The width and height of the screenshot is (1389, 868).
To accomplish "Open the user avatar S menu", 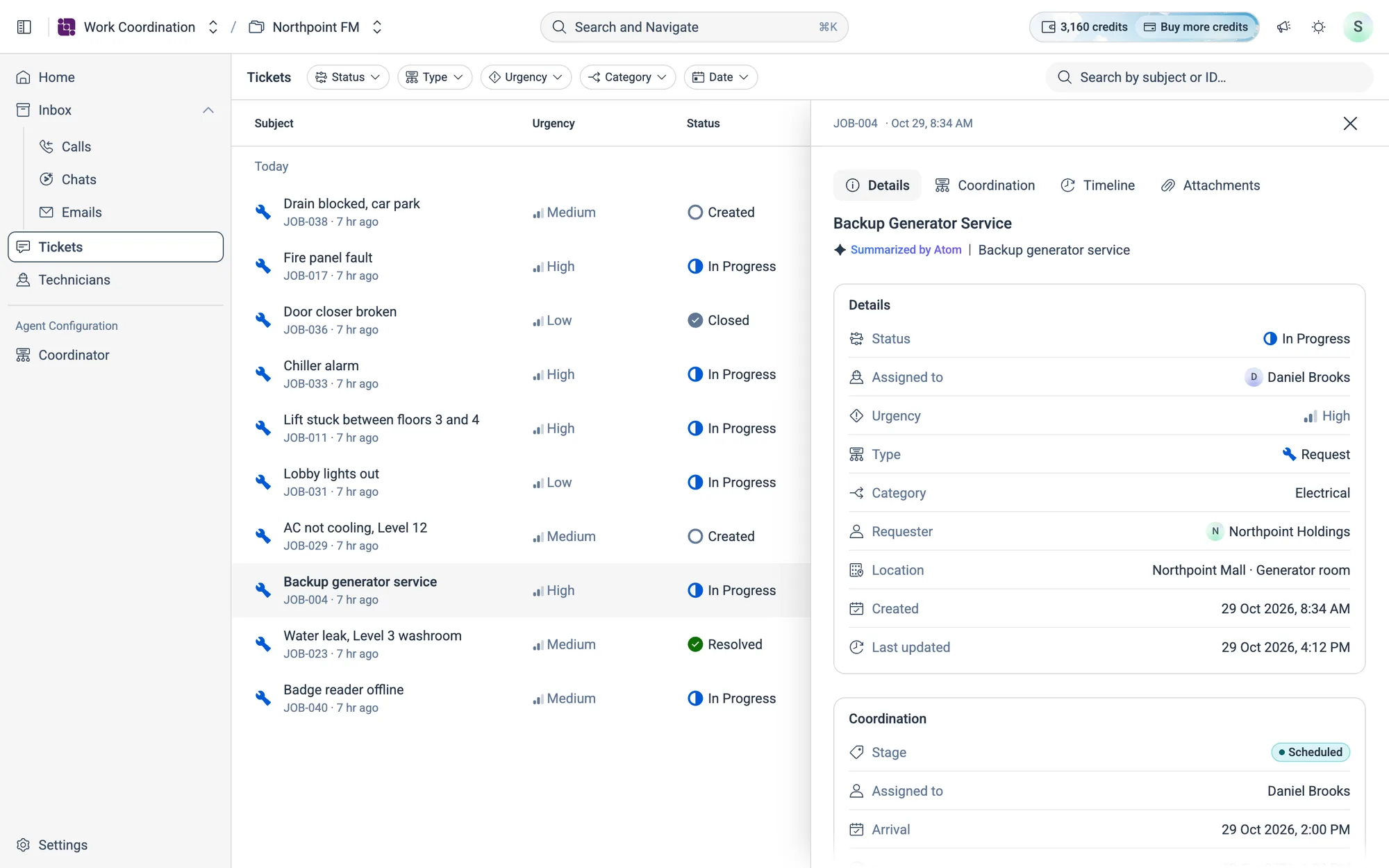I will click(1358, 27).
